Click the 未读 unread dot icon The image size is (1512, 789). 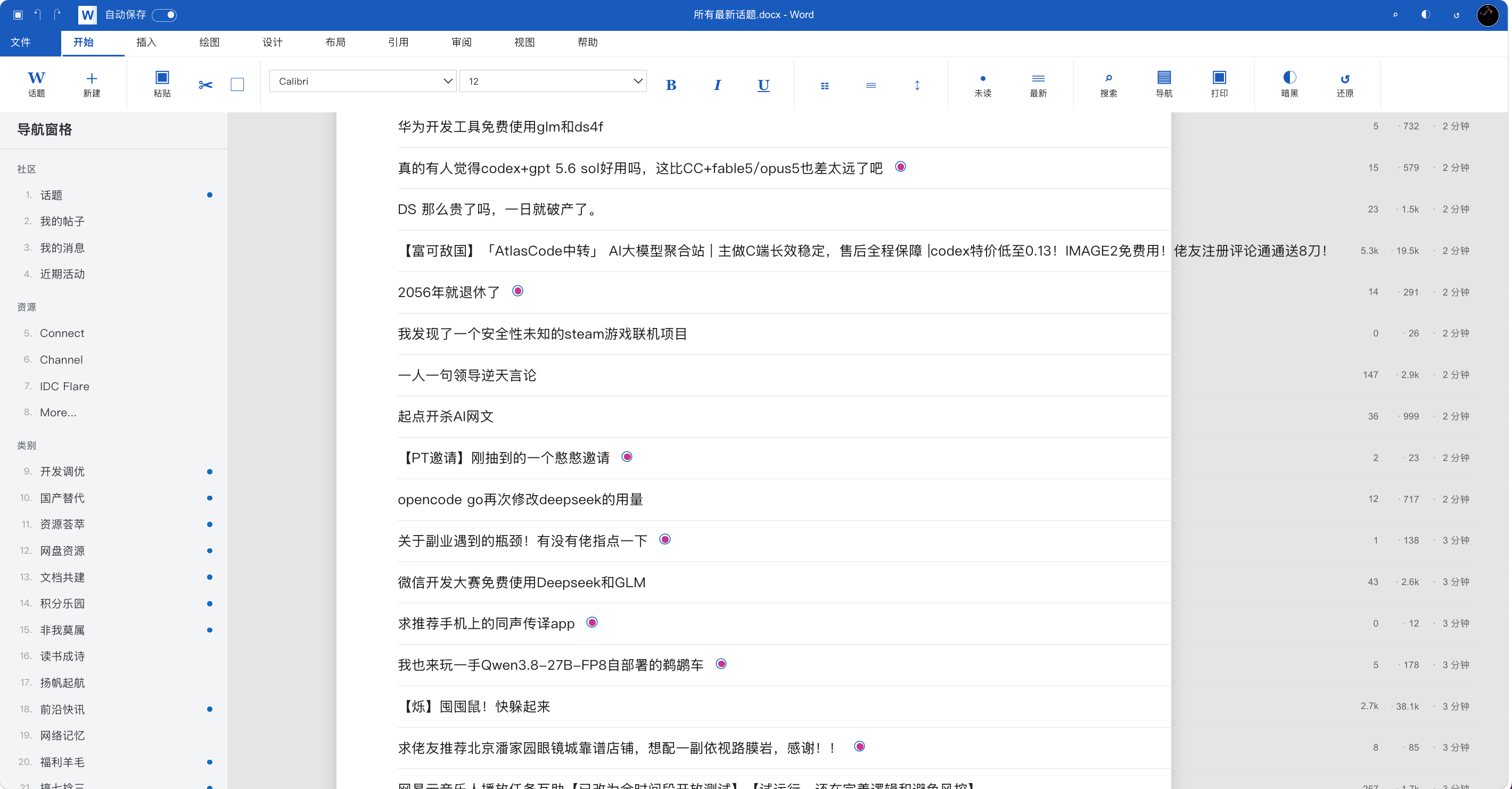coord(983,78)
